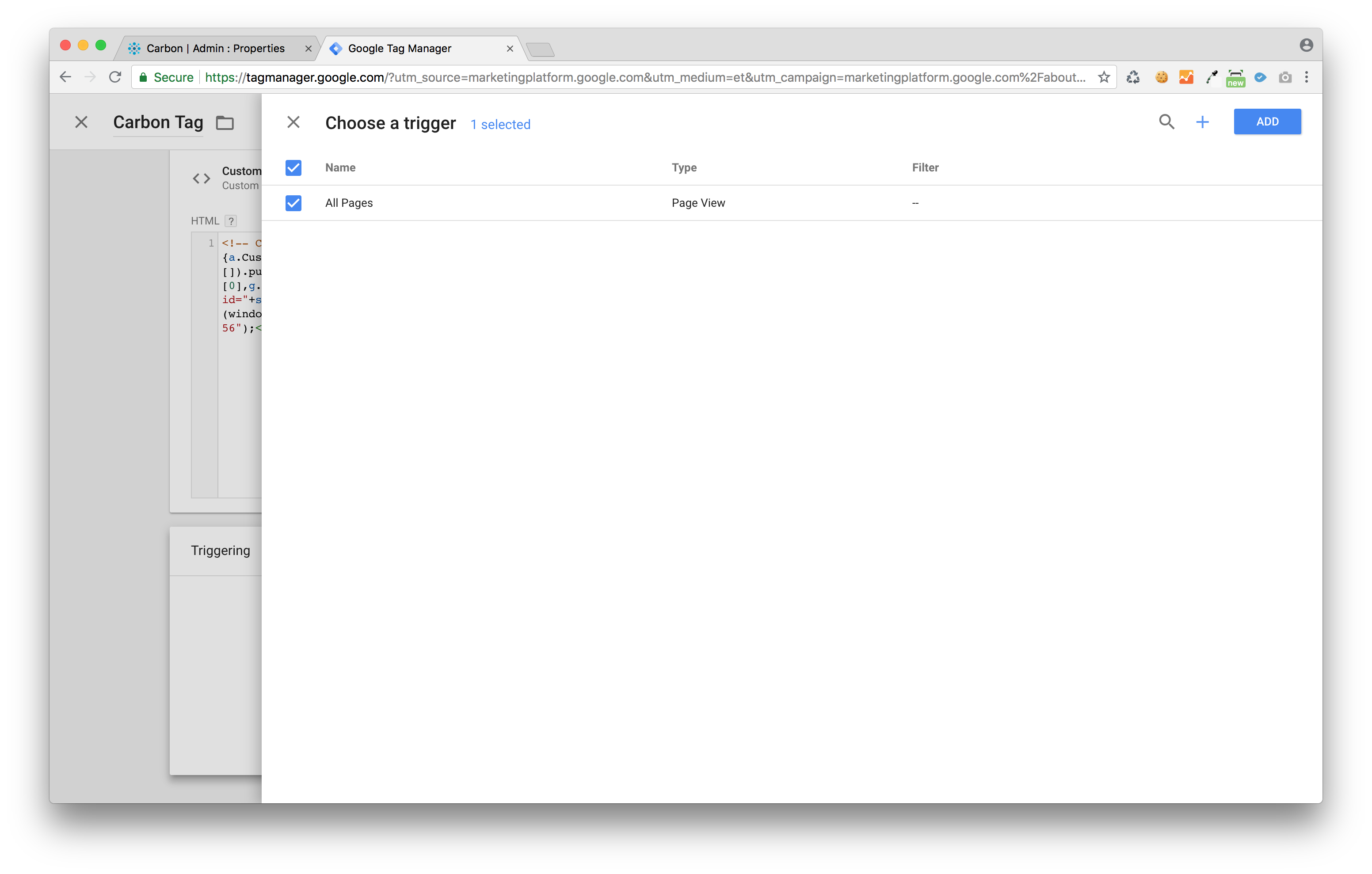The width and height of the screenshot is (1372, 874).
Task: Select the Google Tag Manager tab
Action: [400, 49]
